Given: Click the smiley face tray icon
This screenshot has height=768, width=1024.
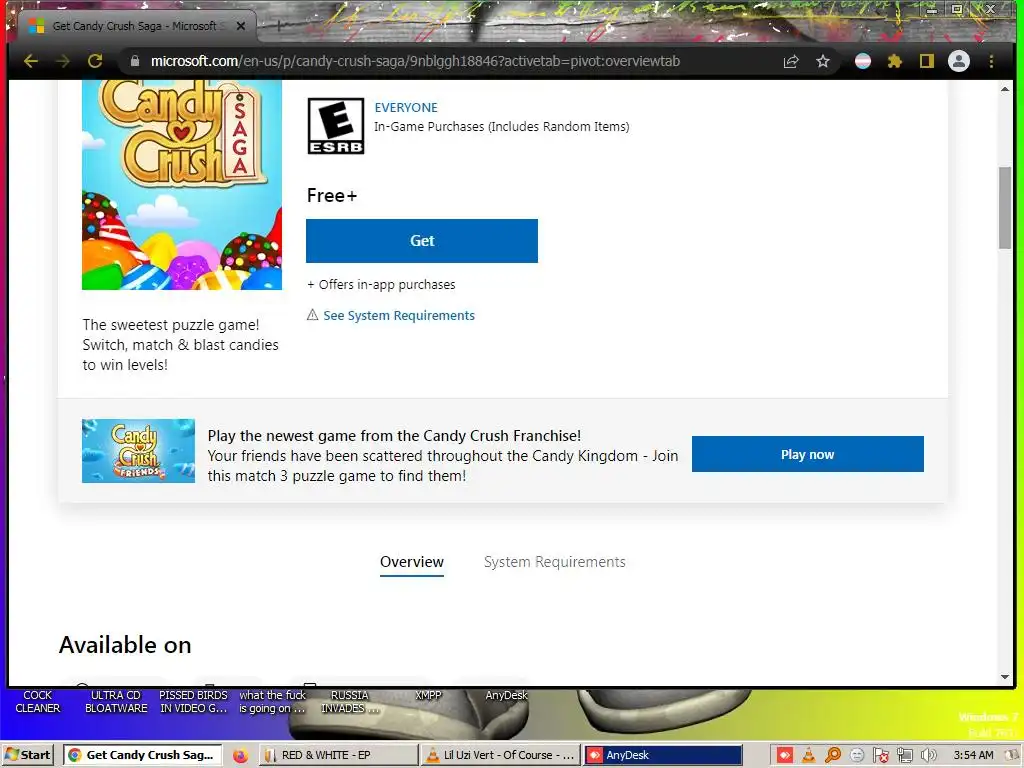Looking at the screenshot, I should tap(857, 756).
